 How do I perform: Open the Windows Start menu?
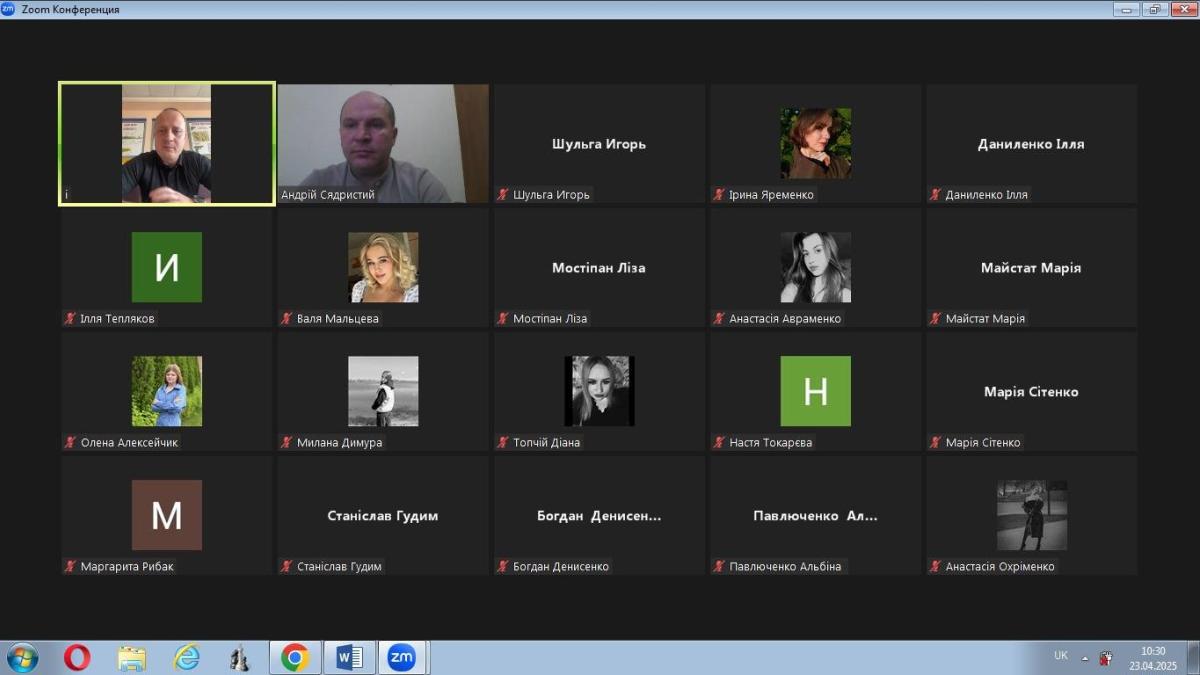point(21,657)
